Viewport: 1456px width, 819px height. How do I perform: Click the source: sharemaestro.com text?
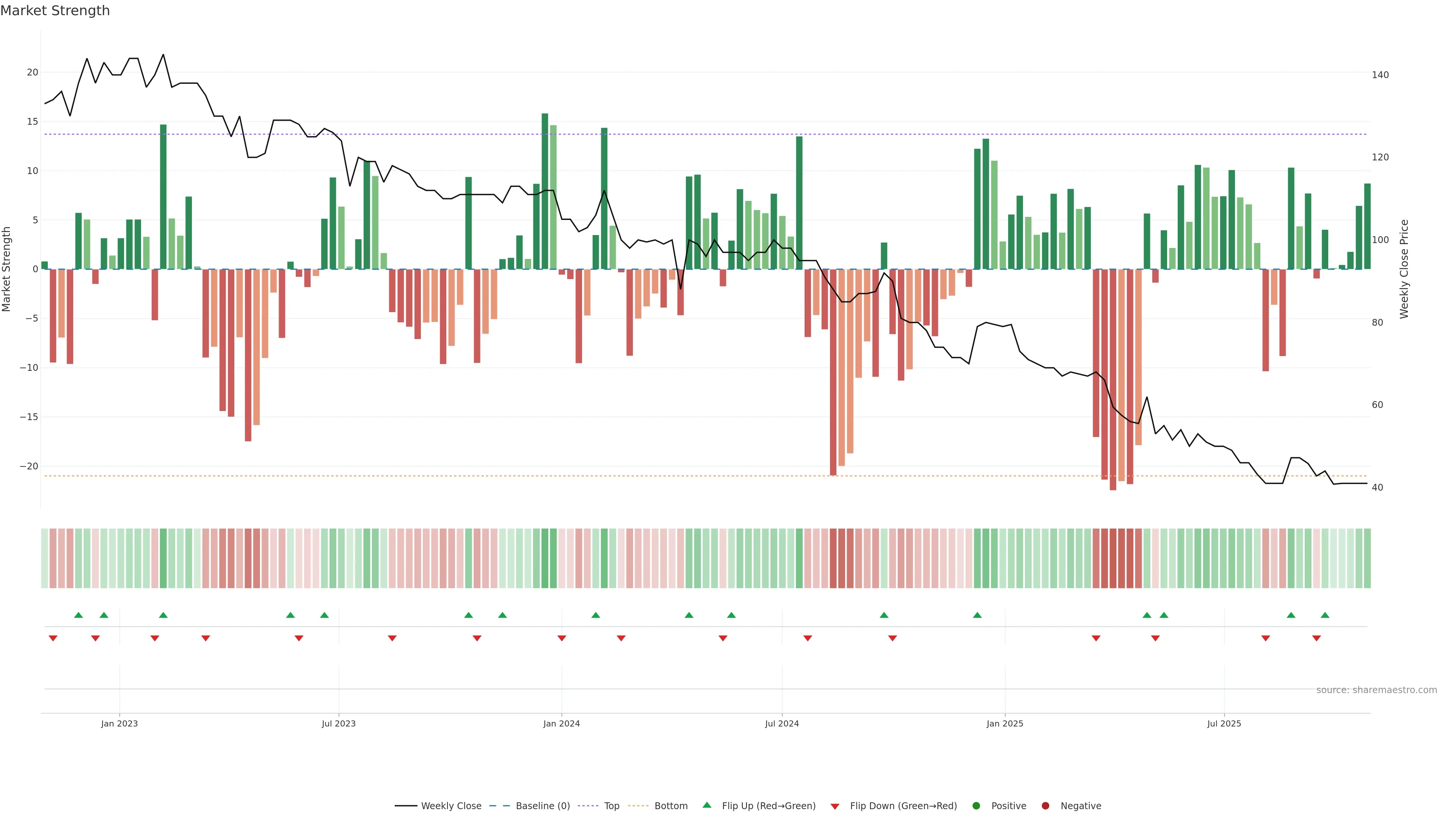click(1376, 690)
